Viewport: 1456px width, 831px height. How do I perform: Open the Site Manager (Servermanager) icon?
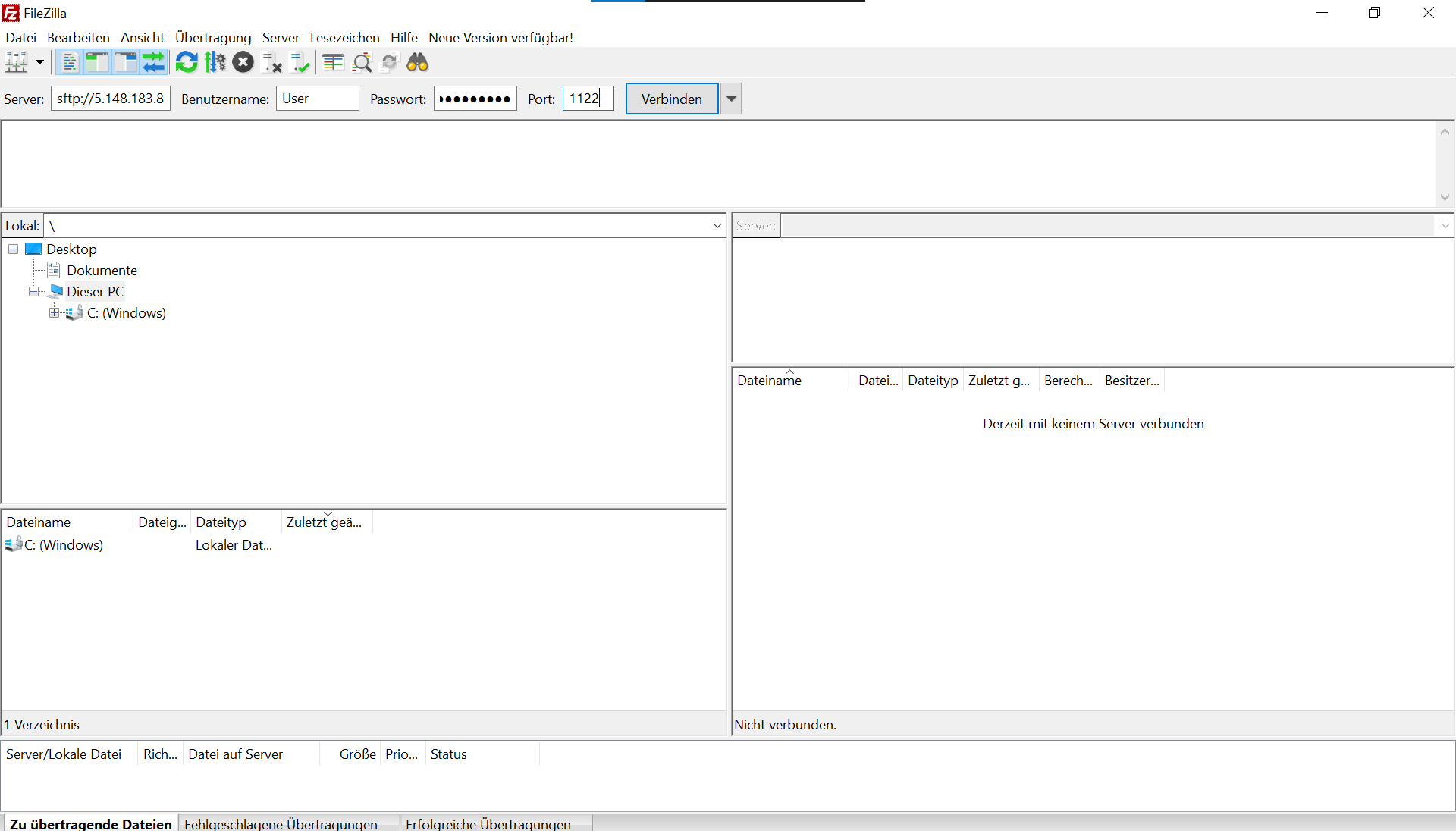tap(17, 62)
